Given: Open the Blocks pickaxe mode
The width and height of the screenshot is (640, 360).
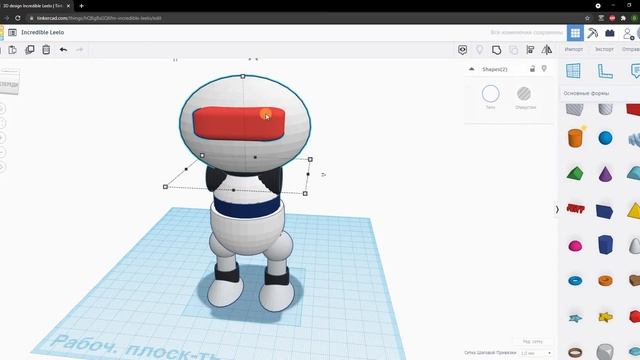Looking at the screenshot, I should pyautogui.click(x=592, y=33).
